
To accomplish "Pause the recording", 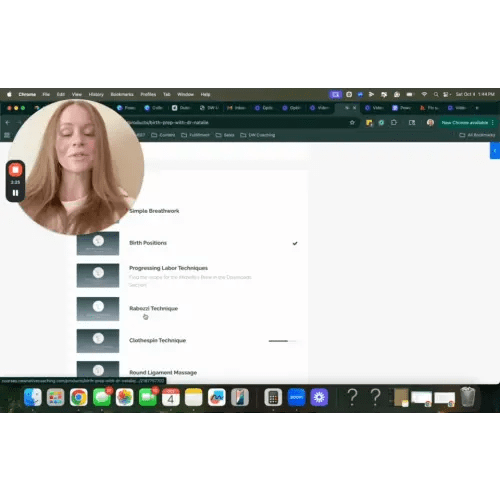I will 15,193.
